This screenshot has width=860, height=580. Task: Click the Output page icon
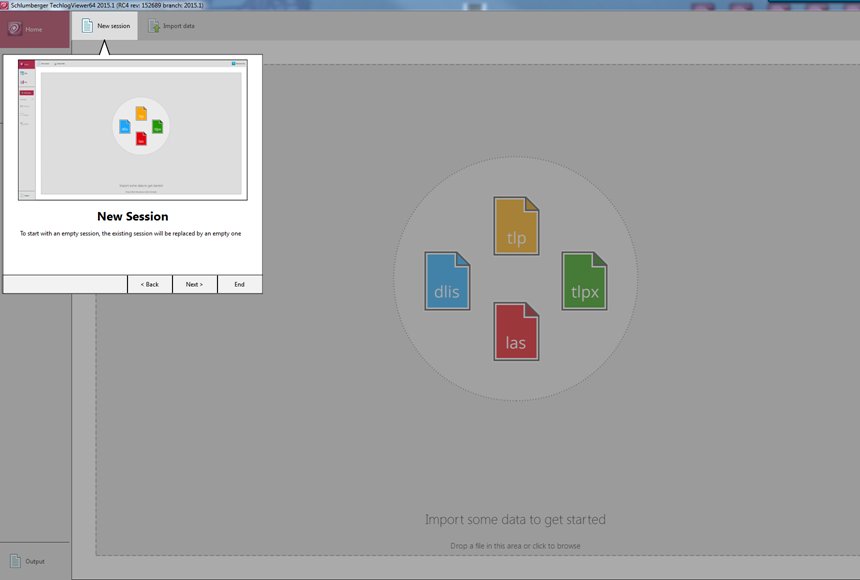[15, 561]
